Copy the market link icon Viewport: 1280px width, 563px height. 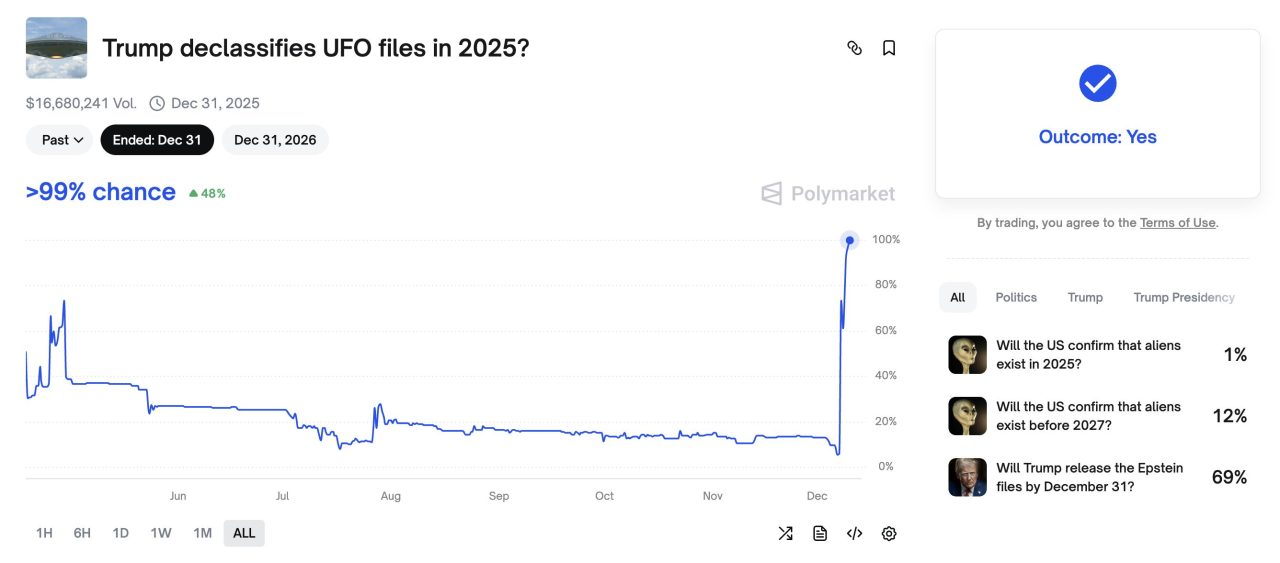click(854, 48)
